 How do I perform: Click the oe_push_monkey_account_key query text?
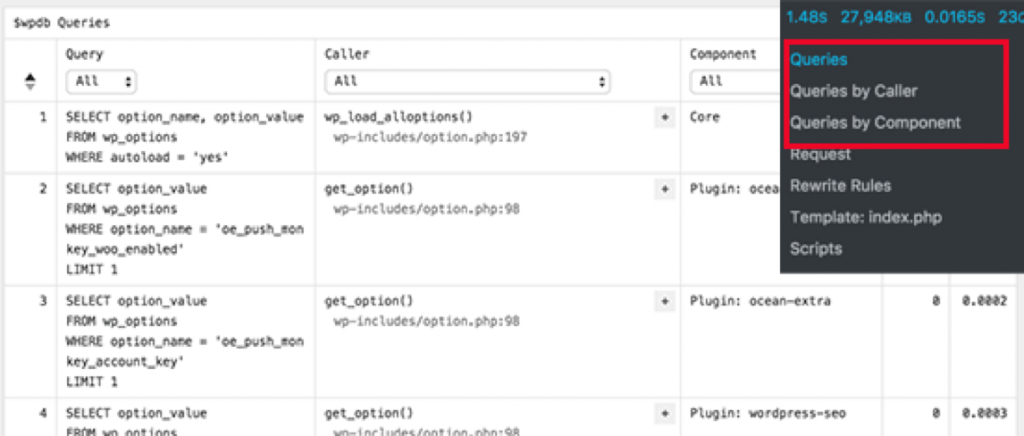click(185, 341)
